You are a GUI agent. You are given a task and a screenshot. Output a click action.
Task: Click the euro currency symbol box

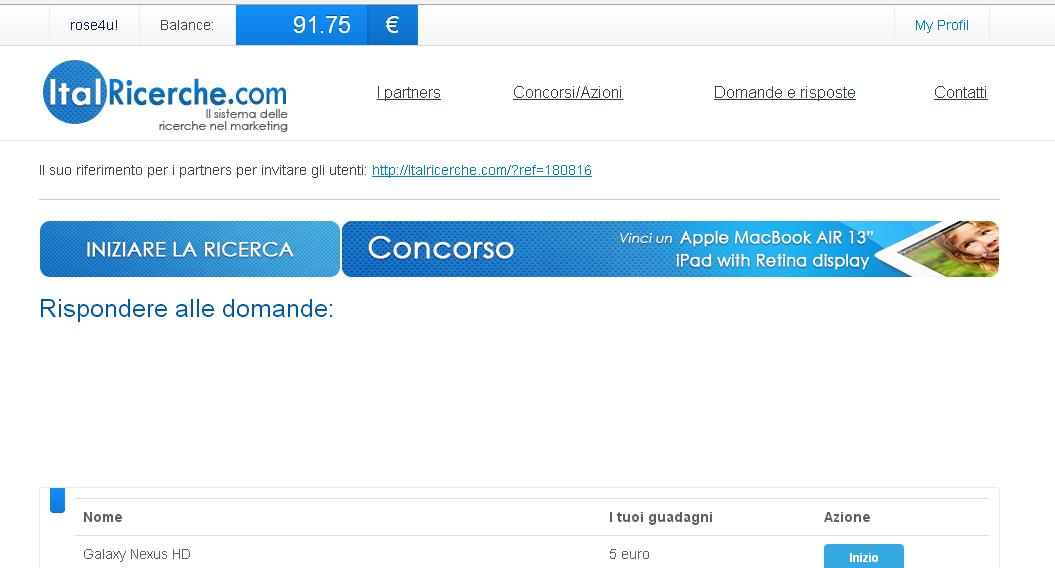(392, 25)
